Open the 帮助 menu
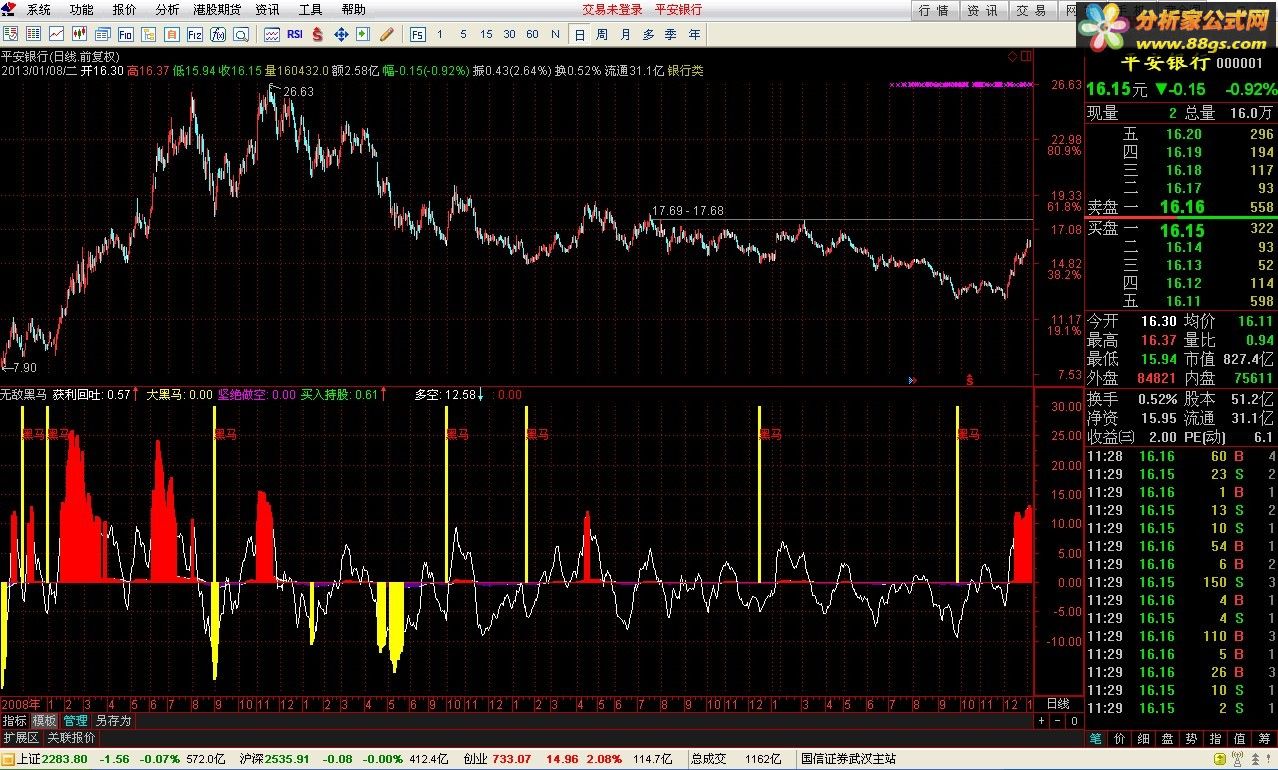 click(353, 10)
